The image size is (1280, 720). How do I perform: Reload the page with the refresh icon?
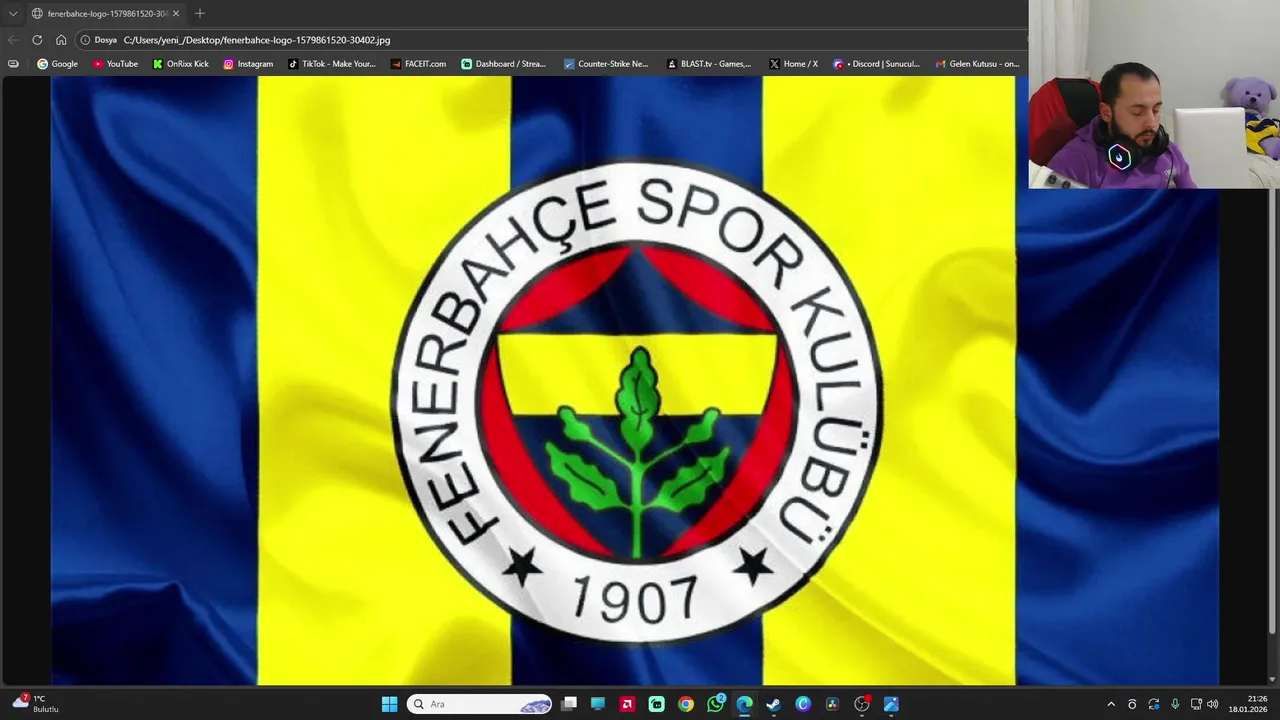coord(37,40)
